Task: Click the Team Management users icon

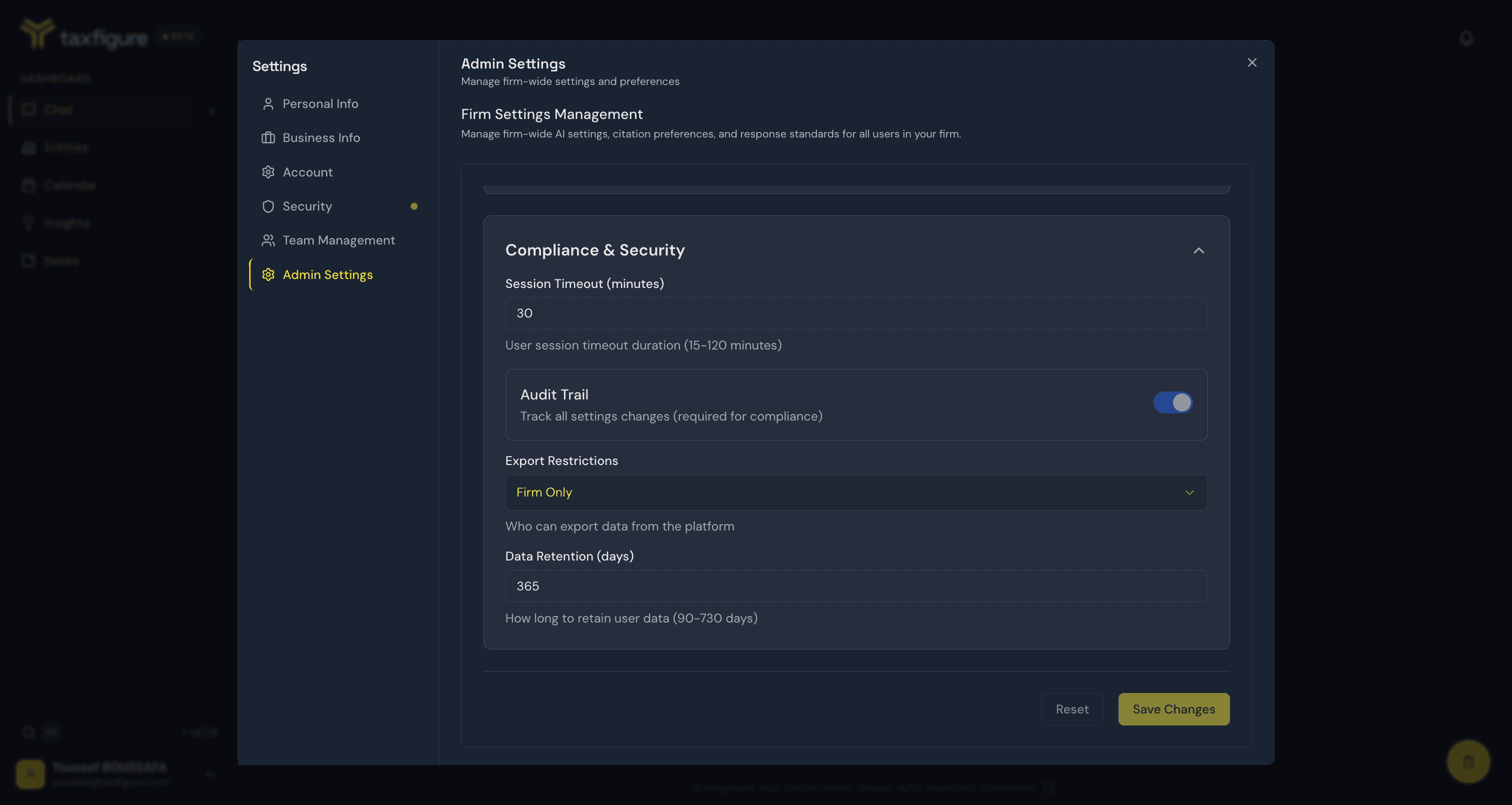Action: tap(268, 240)
